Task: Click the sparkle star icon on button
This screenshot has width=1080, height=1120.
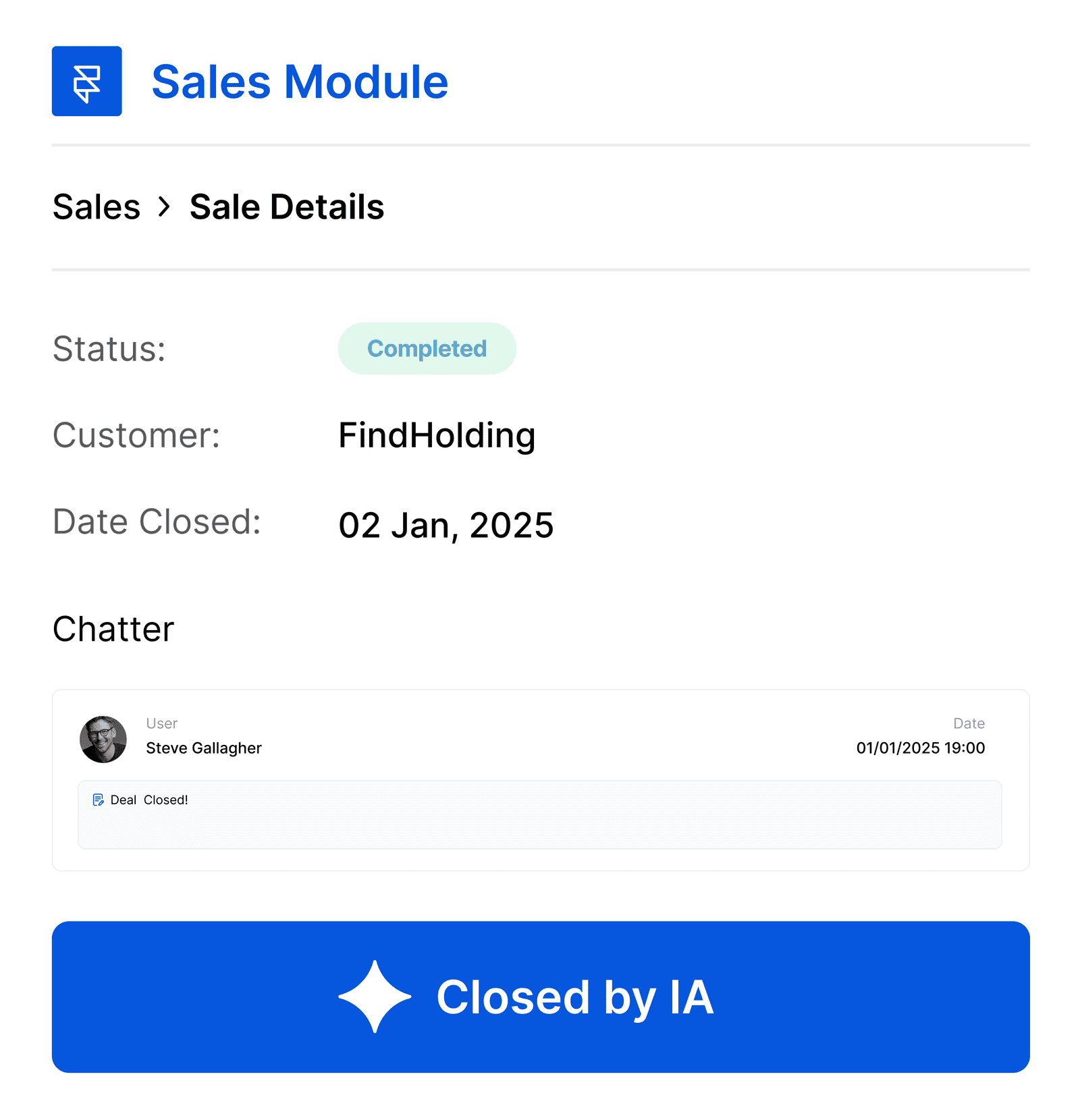Action: click(x=375, y=997)
